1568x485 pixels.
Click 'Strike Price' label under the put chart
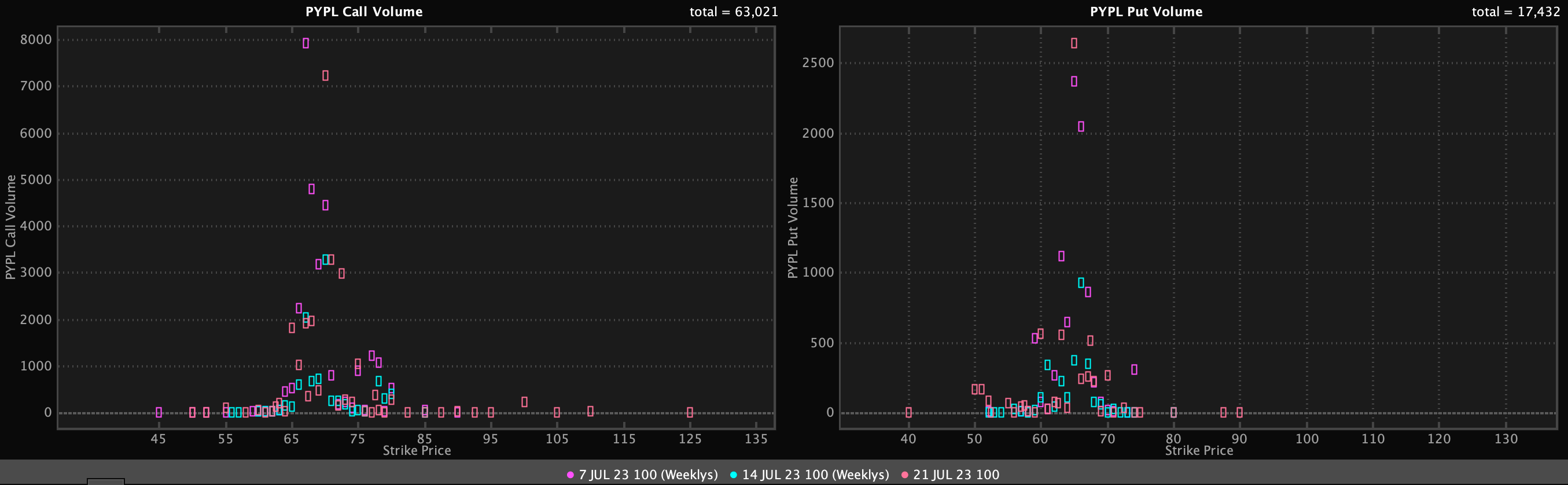click(x=1199, y=450)
